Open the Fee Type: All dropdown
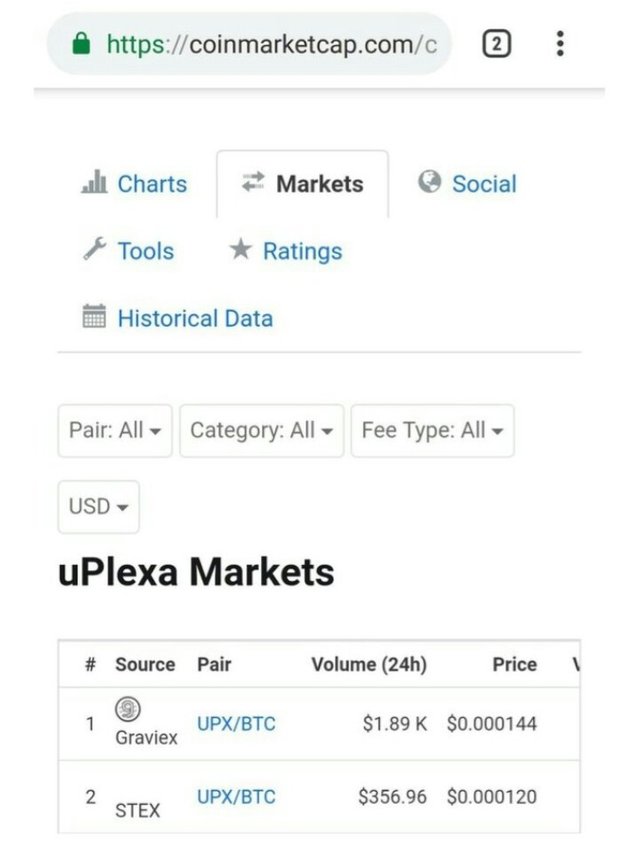This screenshot has height=848, width=640. pos(432,431)
